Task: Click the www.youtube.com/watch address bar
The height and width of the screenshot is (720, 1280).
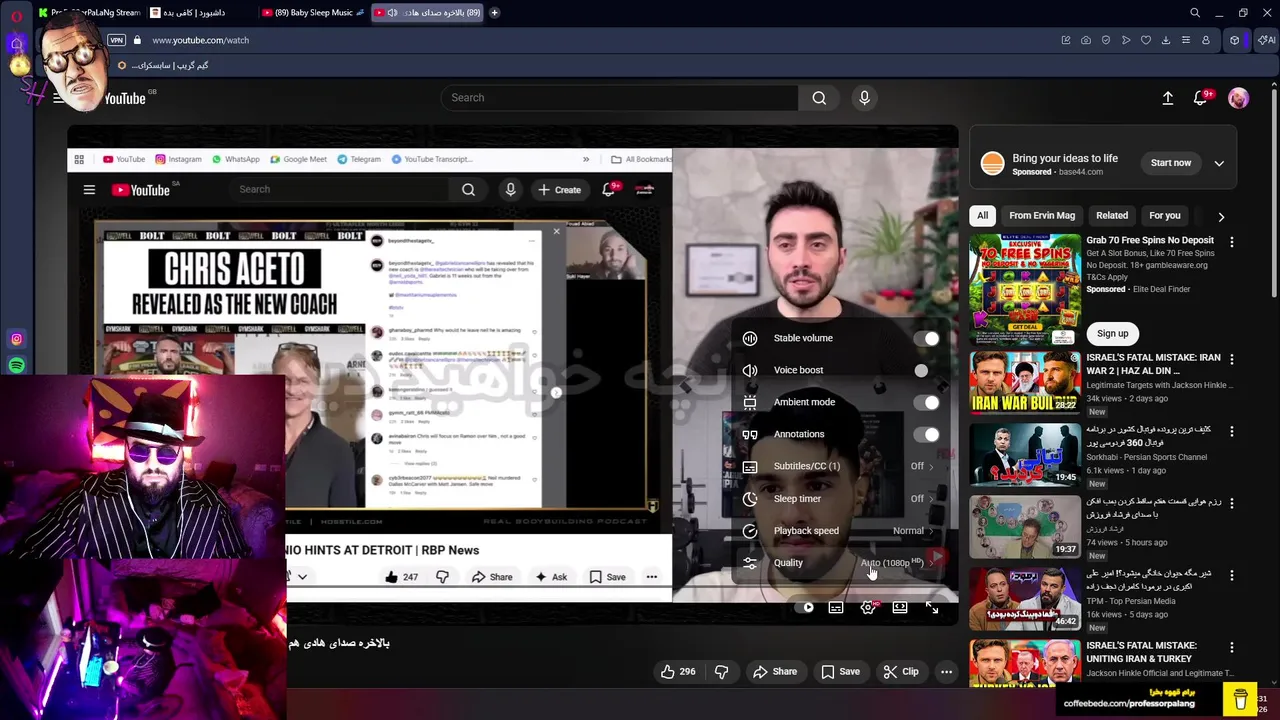Action: click(x=200, y=40)
